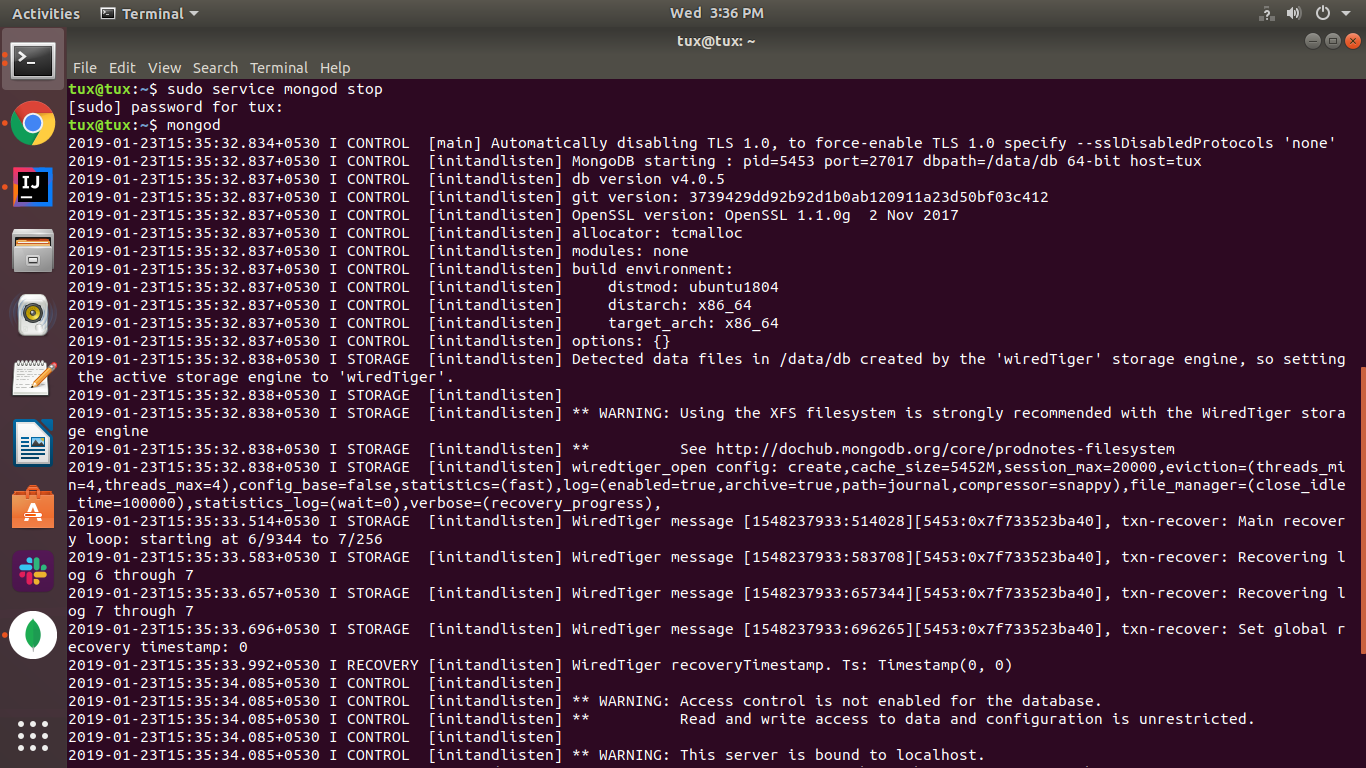The height and width of the screenshot is (768, 1366).
Task: Open Activities overview
Action: pyautogui.click(x=46, y=13)
